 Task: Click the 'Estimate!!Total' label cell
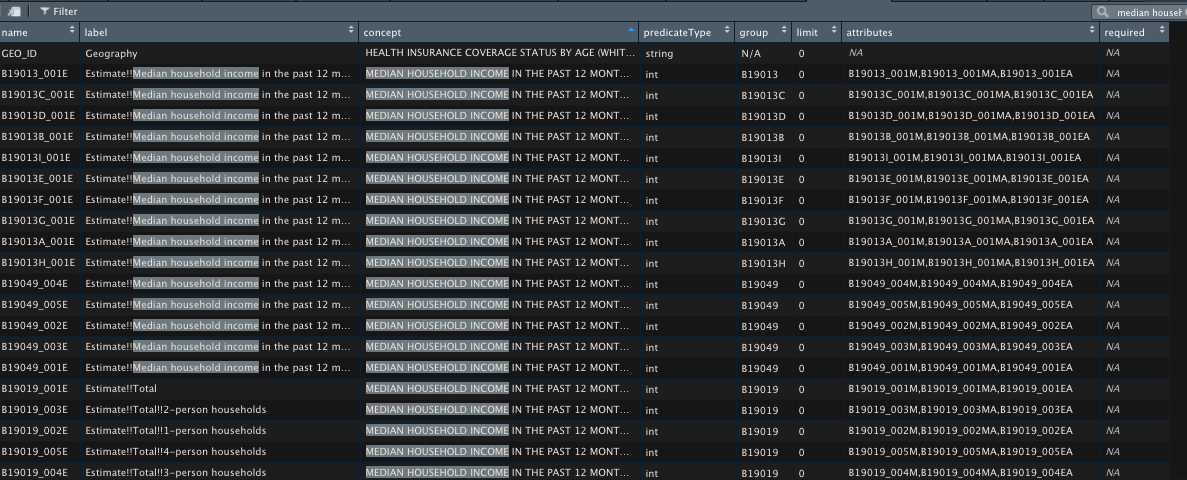point(121,389)
